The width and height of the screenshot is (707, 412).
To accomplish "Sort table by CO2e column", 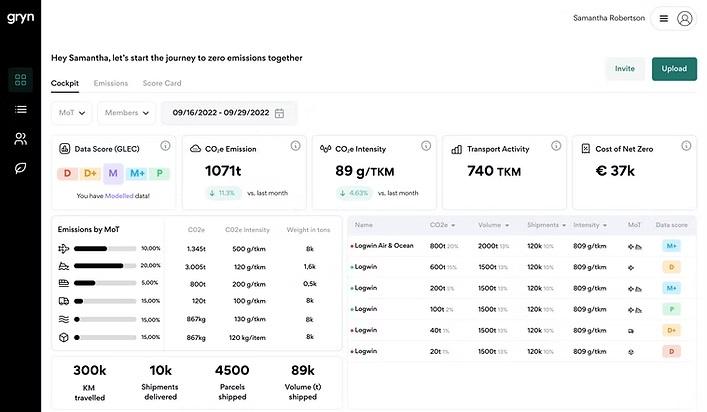I will (443, 225).
